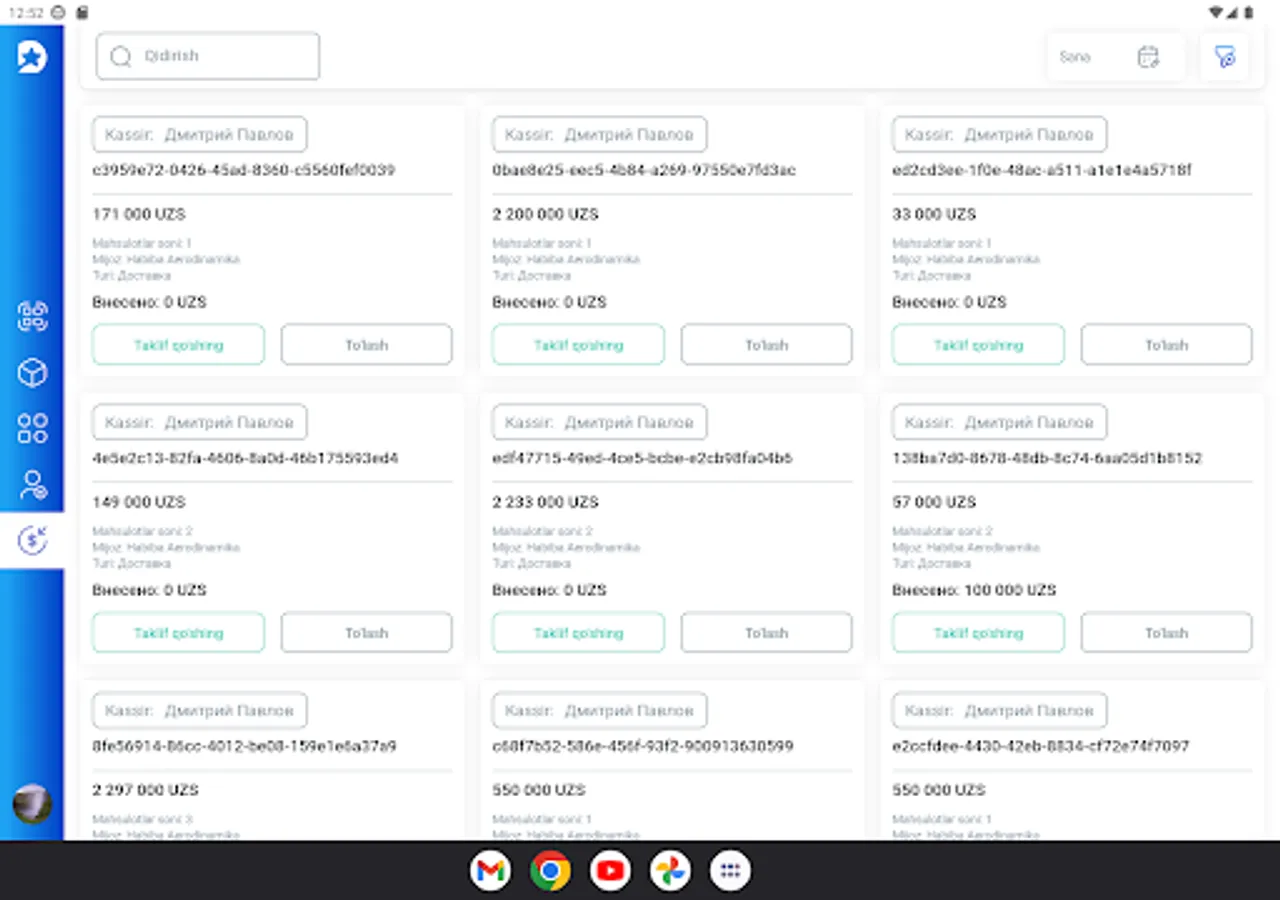Select order ID starting with c3959e72
The image size is (1280, 900).
[x=244, y=170]
